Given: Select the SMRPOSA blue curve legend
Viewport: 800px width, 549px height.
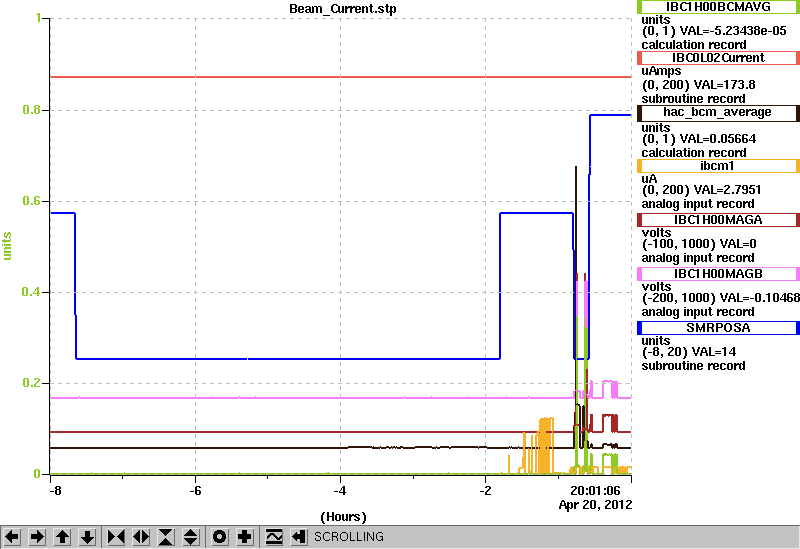Looking at the screenshot, I should point(718,328).
